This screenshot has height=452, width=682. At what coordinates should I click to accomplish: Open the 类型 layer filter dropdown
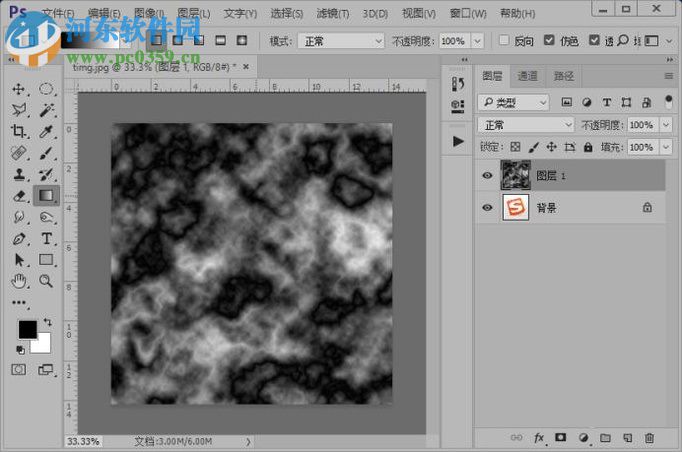[514, 102]
